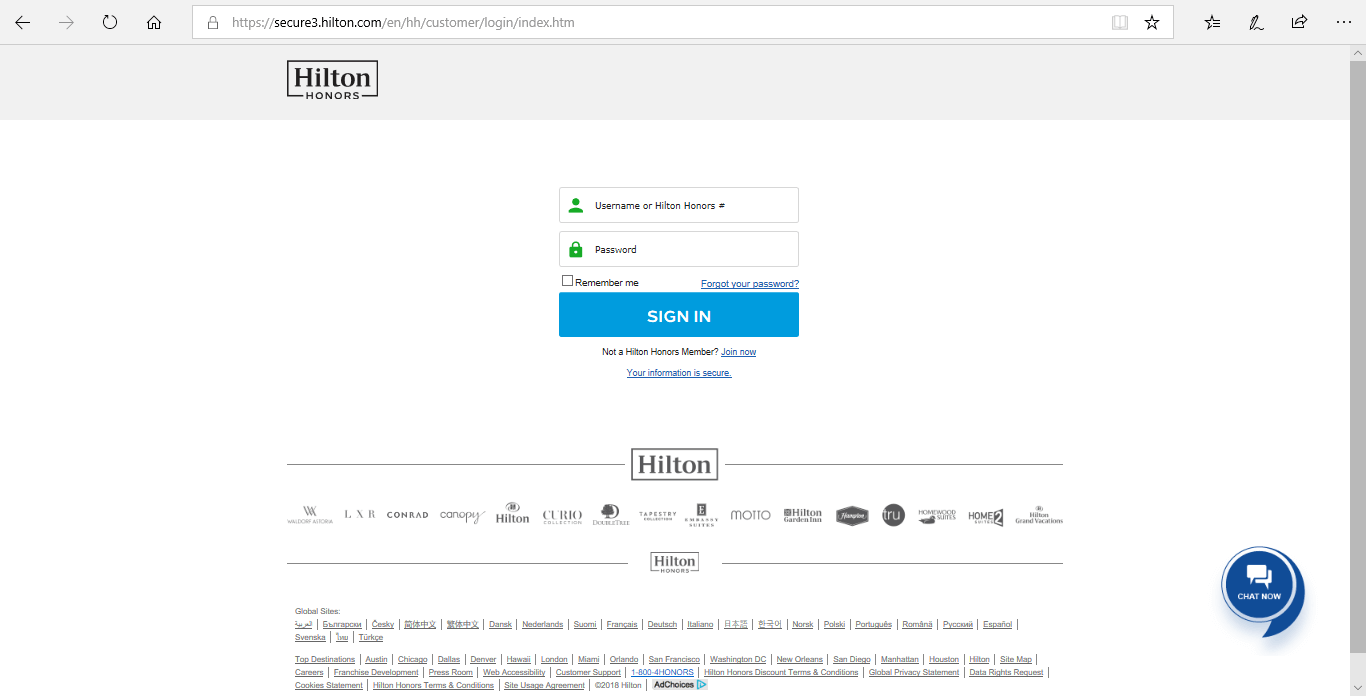This screenshot has height=696, width=1366.
Task: Click the add notes pen icon
Action: (x=1256, y=22)
